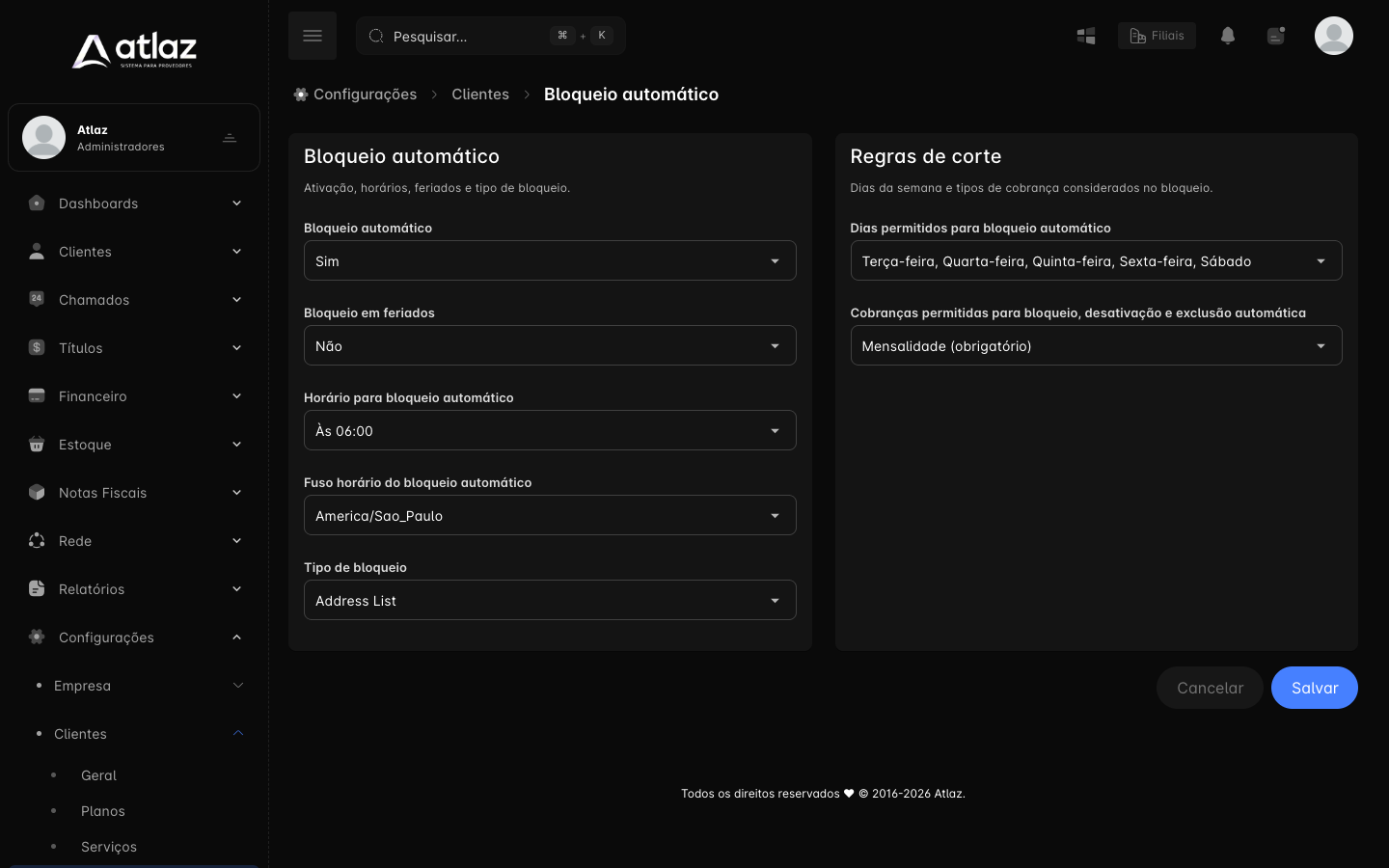Viewport: 1389px width, 868px height.
Task: Collapse the Clientes settings submenu chevron
Action: coord(238,733)
